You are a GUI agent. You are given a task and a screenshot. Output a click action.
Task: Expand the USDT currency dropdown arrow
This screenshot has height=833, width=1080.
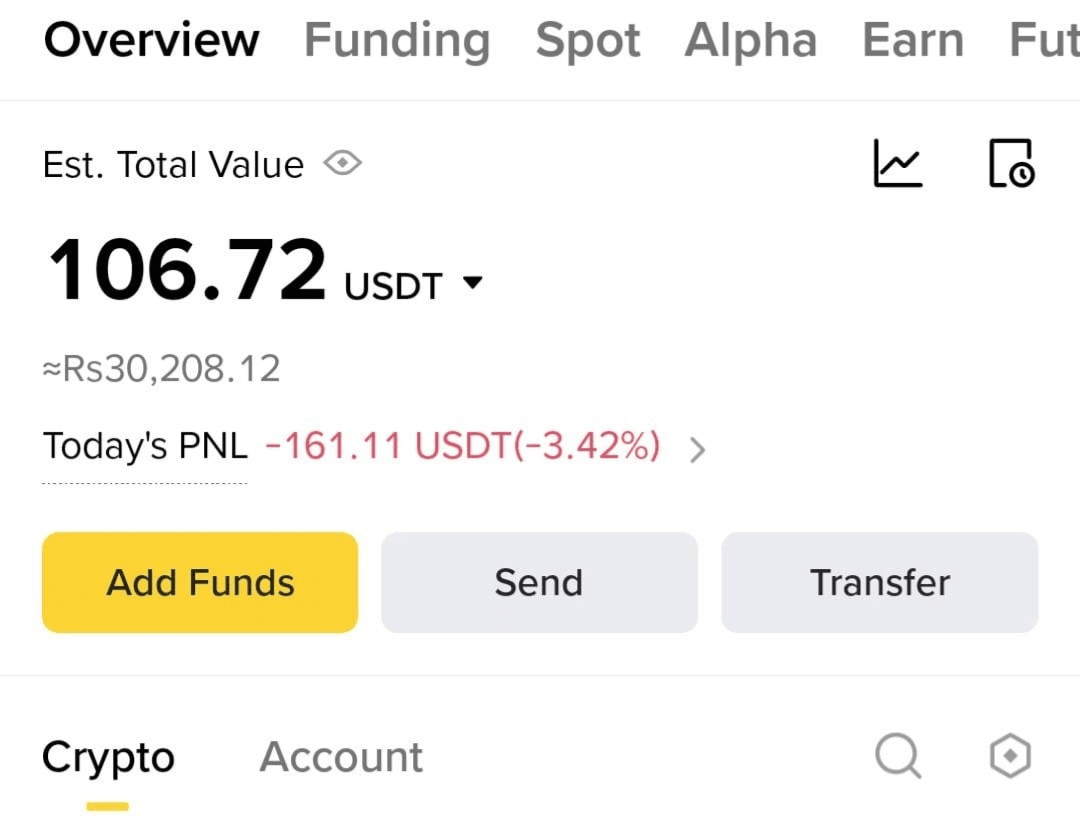(472, 282)
